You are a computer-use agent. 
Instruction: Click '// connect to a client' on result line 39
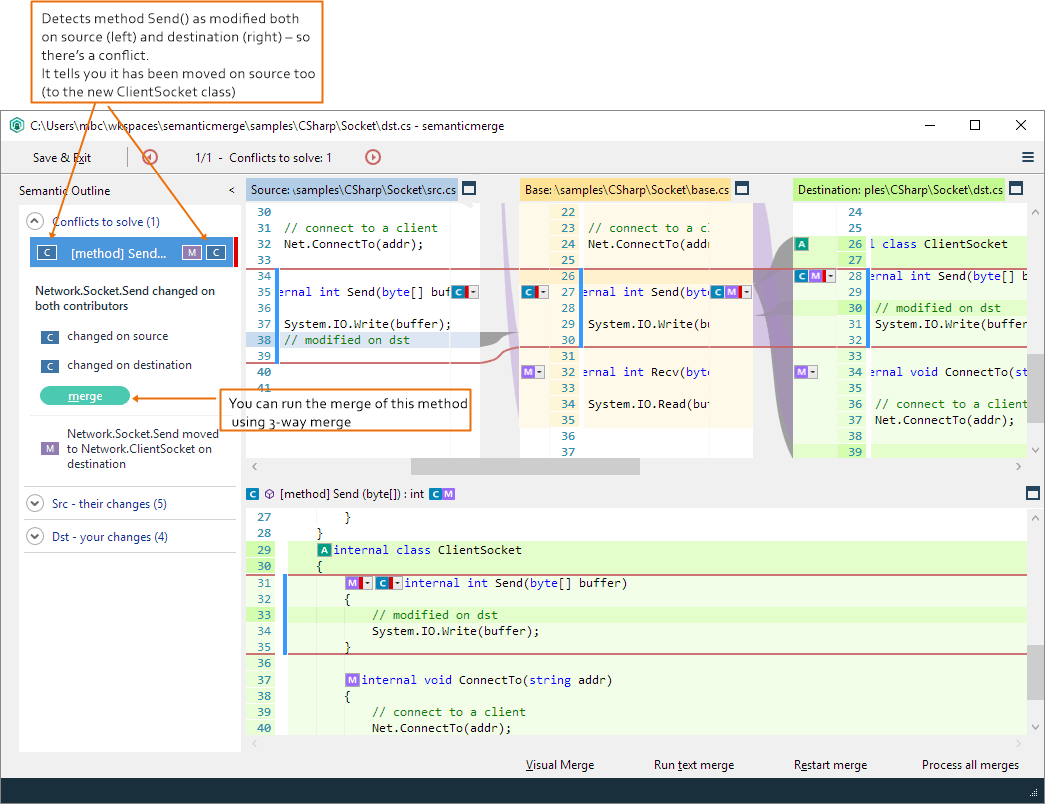[449, 712]
